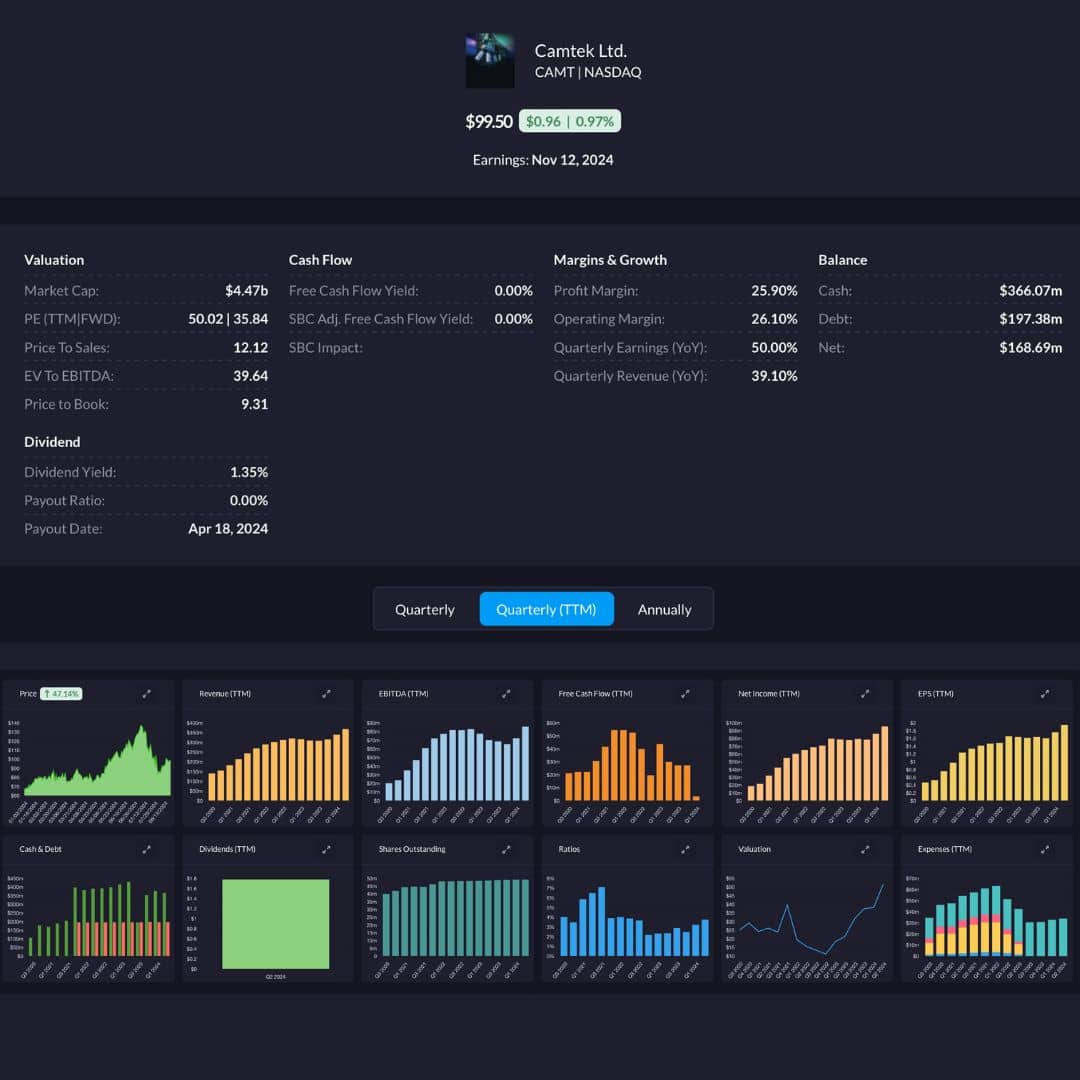1080x1080 pixels.
Task: Expand the EPS (TTM) chart
Action: tap(1045, 694)
